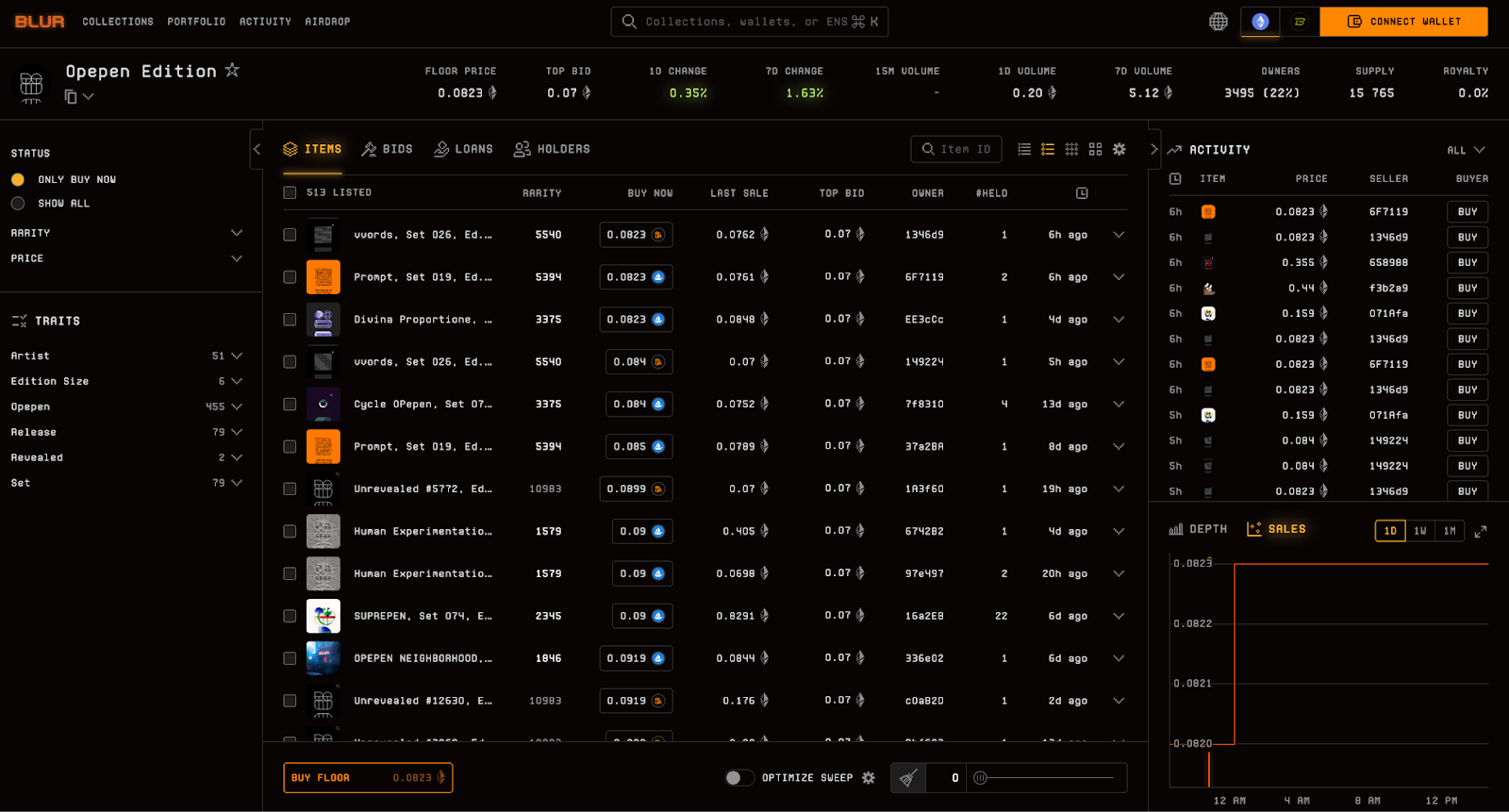The height and width of the screenshot is (812, 1509).
Task: Open Divina Proportione item thumbnail
Action: (x=323, y=320)
